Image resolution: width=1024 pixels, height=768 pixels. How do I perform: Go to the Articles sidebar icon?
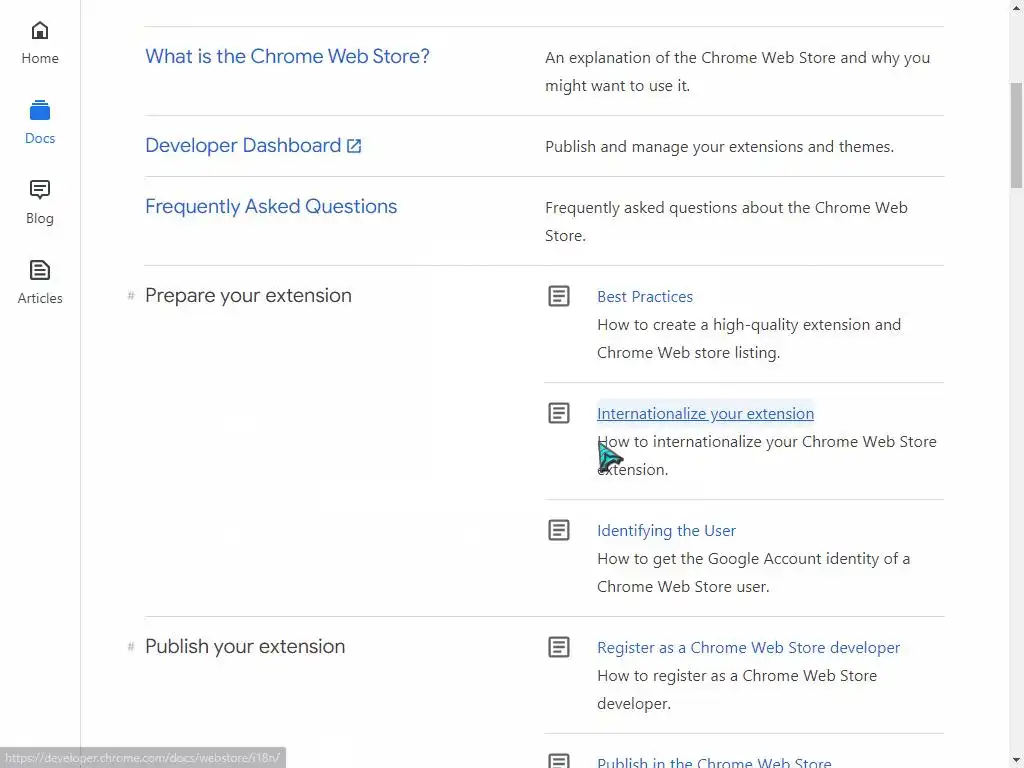[40, 270]
